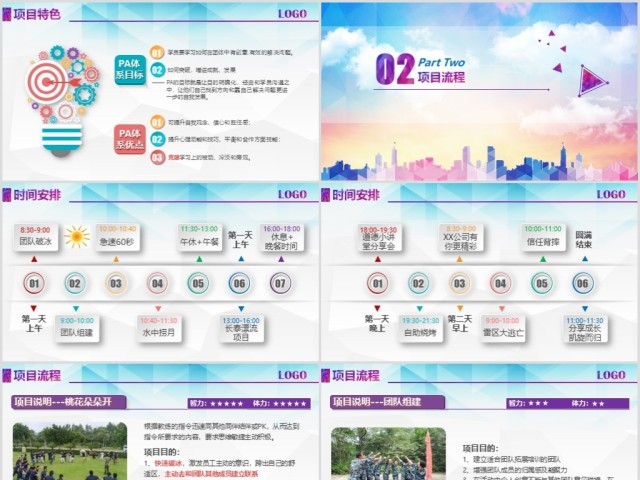640x480 pixels.
Task: Click teal 02 circle beside PA体系目标
Action: point(157,70)
